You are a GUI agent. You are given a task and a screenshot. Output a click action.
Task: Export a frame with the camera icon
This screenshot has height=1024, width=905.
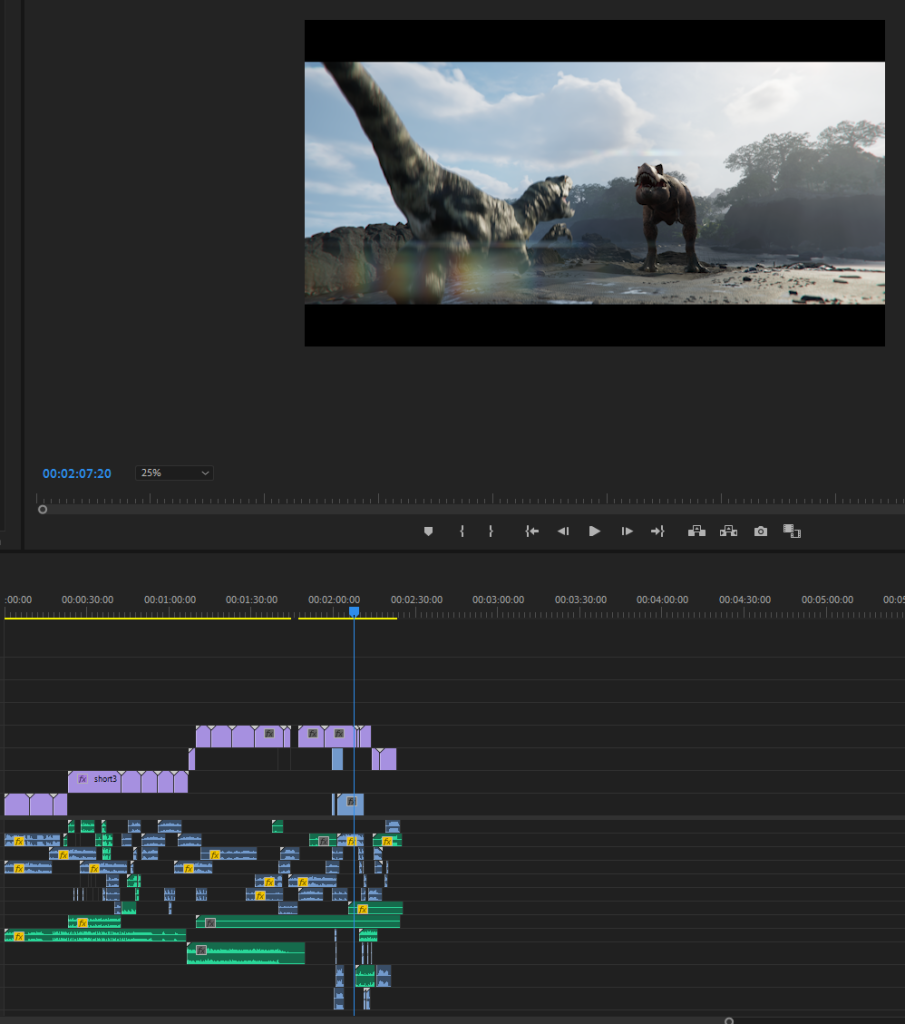[761, 531]
